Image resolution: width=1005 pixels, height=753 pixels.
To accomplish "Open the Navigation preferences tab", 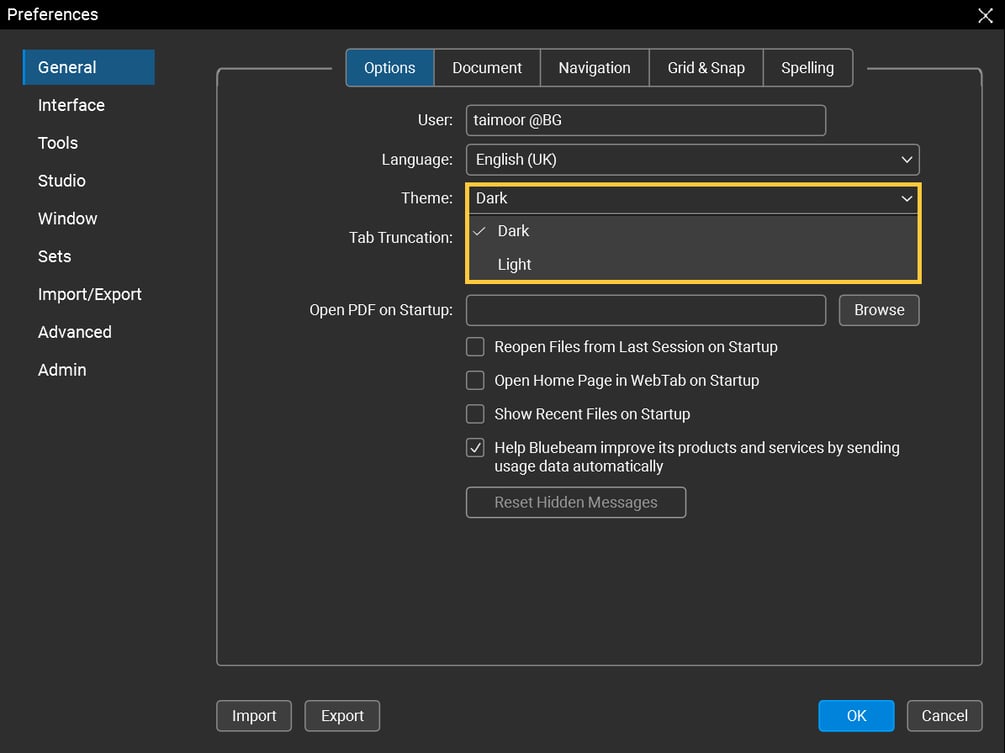I will pos(594,67).
